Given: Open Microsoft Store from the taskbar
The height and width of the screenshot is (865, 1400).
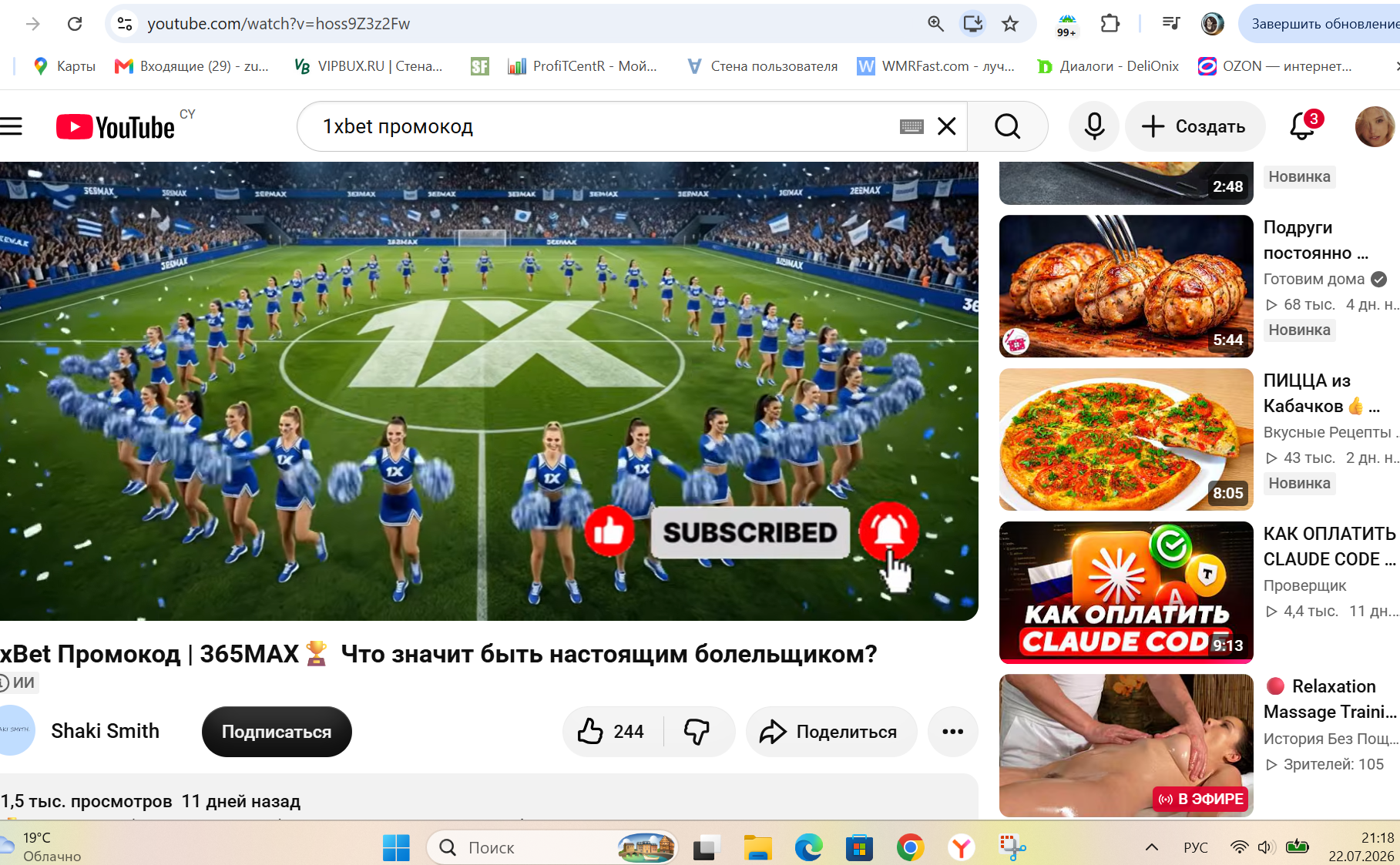Looking at the screenshot, I should (859, 848).
